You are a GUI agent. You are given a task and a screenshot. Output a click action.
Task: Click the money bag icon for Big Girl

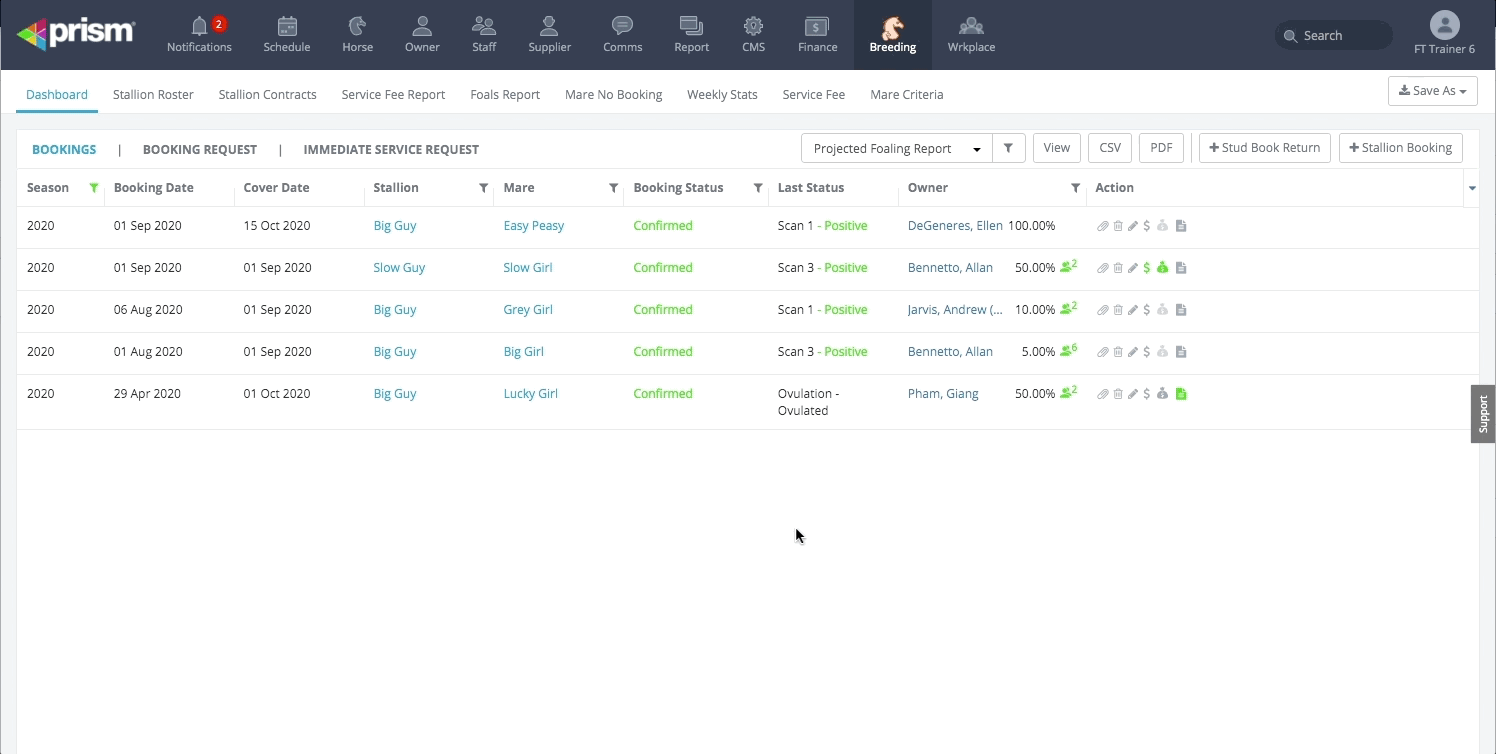(1162, 352)
